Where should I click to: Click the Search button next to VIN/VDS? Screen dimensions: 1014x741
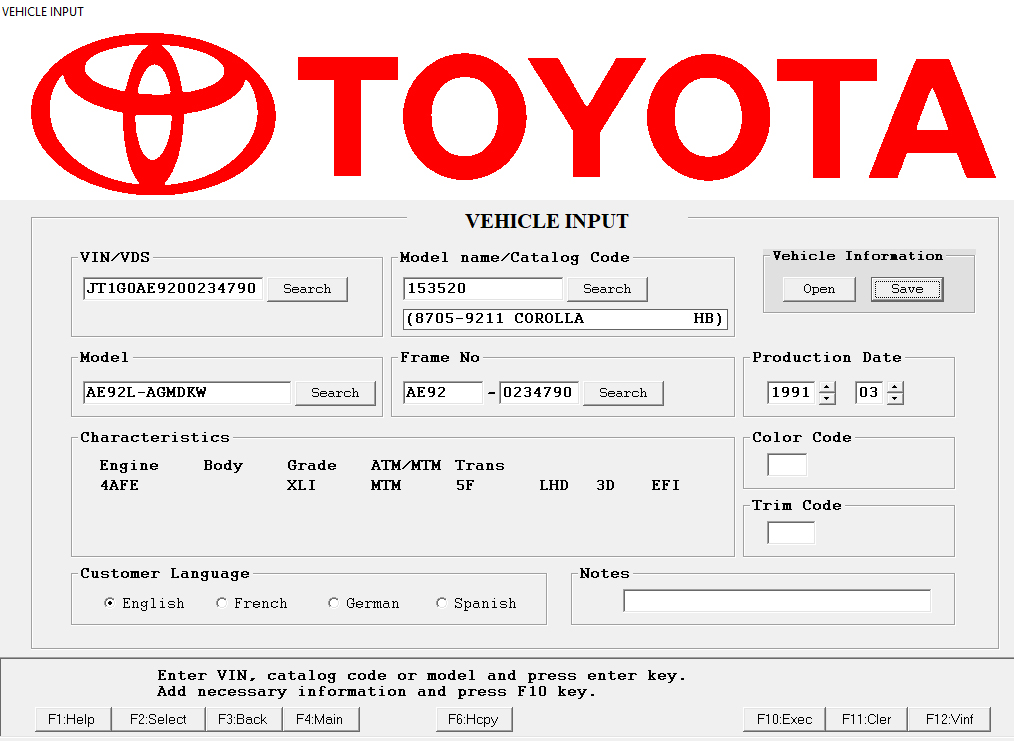[307, 289]
